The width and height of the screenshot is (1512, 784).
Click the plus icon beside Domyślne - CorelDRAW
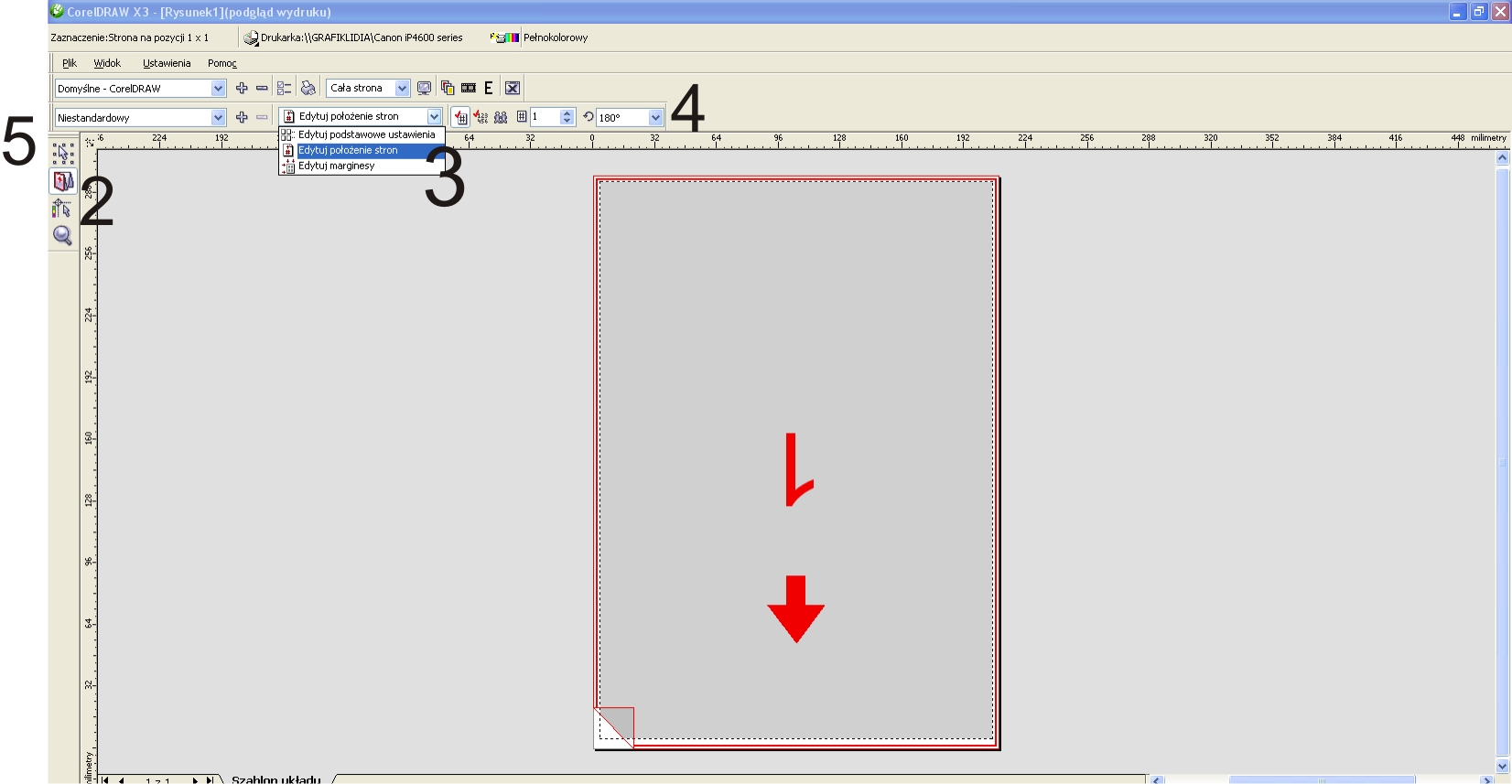pyautogui.click(x=242, y=89)
